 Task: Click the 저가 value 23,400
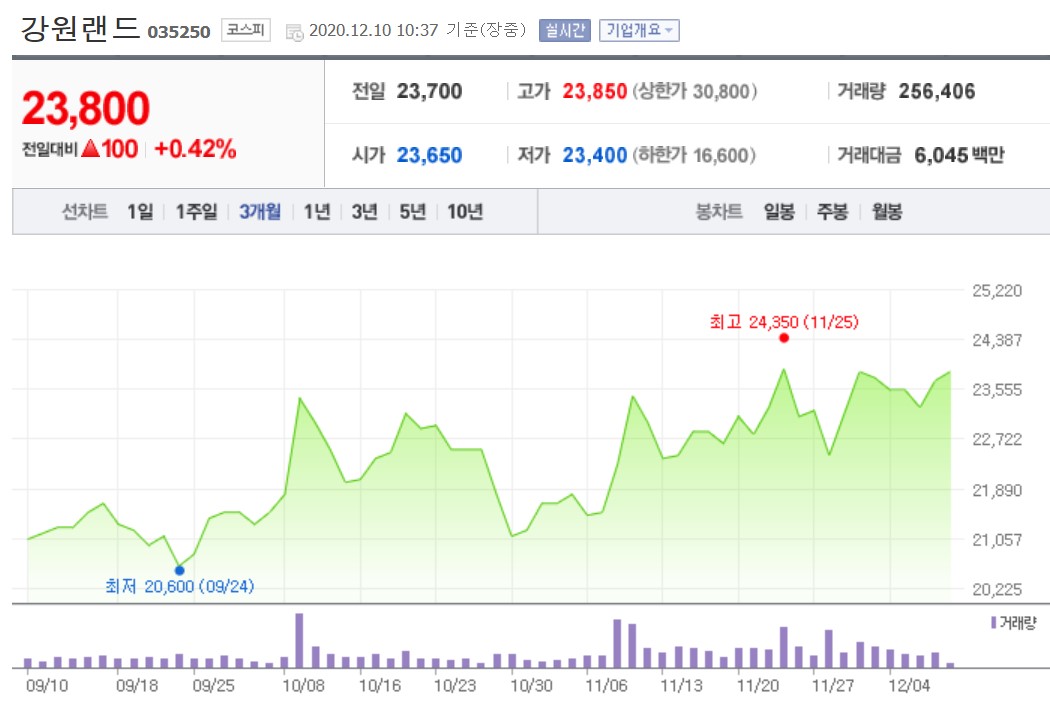tap(595, 155)
